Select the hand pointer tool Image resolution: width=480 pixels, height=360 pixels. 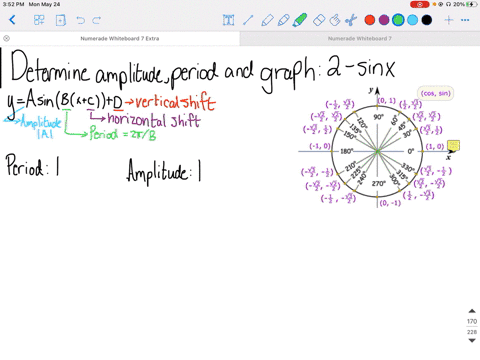pyautogui.click(x=335, y=20)
